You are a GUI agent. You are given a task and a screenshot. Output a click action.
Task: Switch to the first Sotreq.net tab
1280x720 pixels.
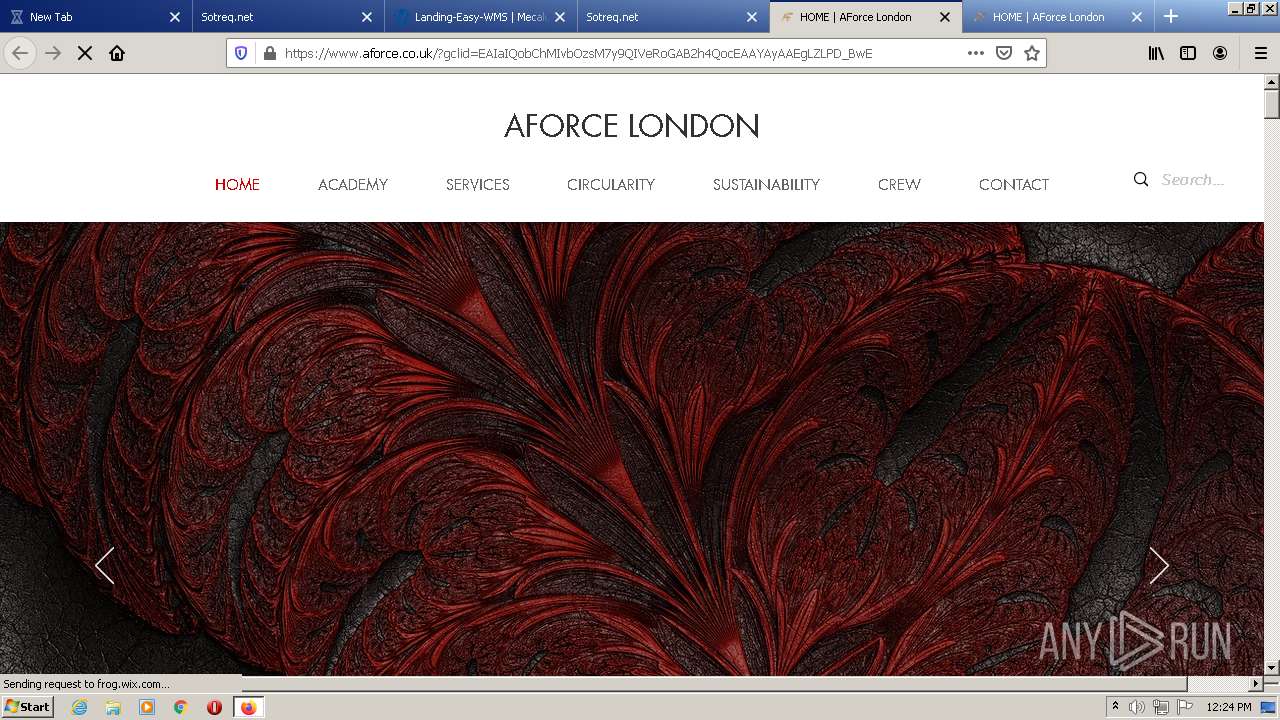point(287,17)
